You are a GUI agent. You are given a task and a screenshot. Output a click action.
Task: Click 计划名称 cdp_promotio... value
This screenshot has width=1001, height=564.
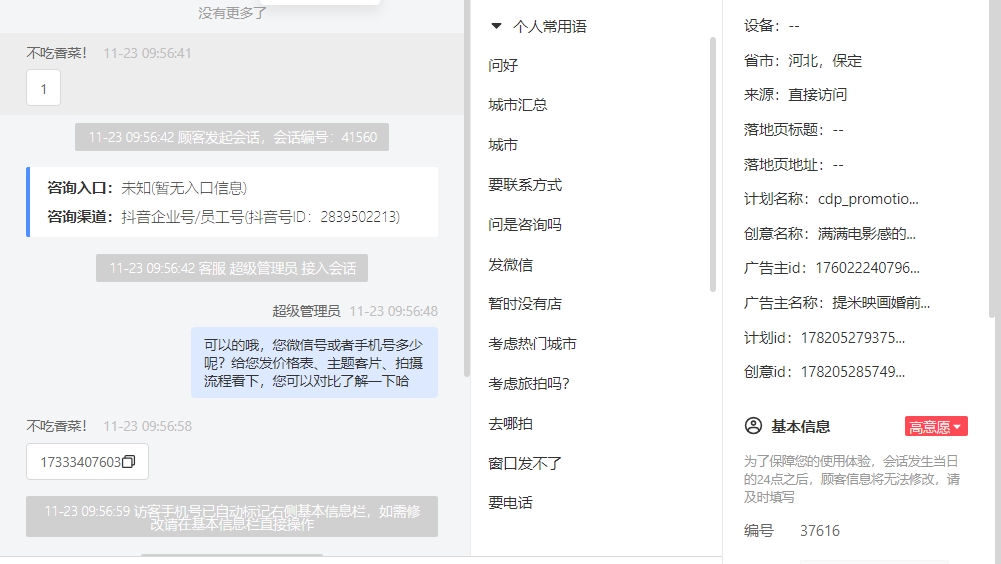pyautogui.click(x=868, y=199)
